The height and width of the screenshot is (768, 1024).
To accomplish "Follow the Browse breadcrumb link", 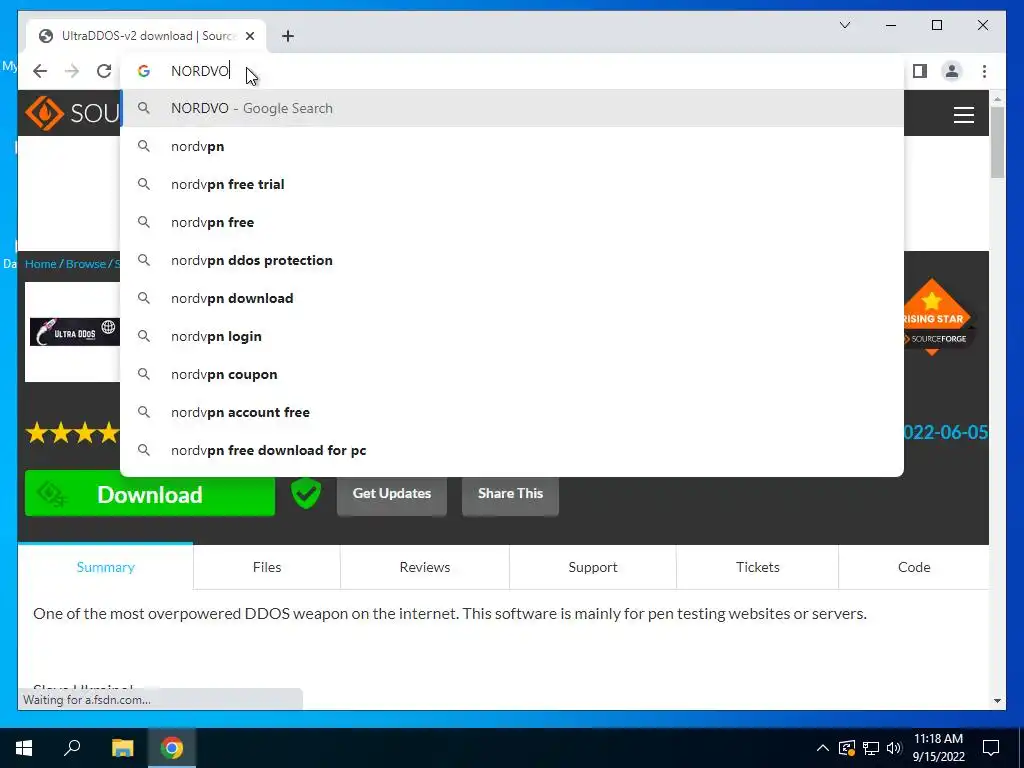I will pyautogui.click(x=86, y=264).
